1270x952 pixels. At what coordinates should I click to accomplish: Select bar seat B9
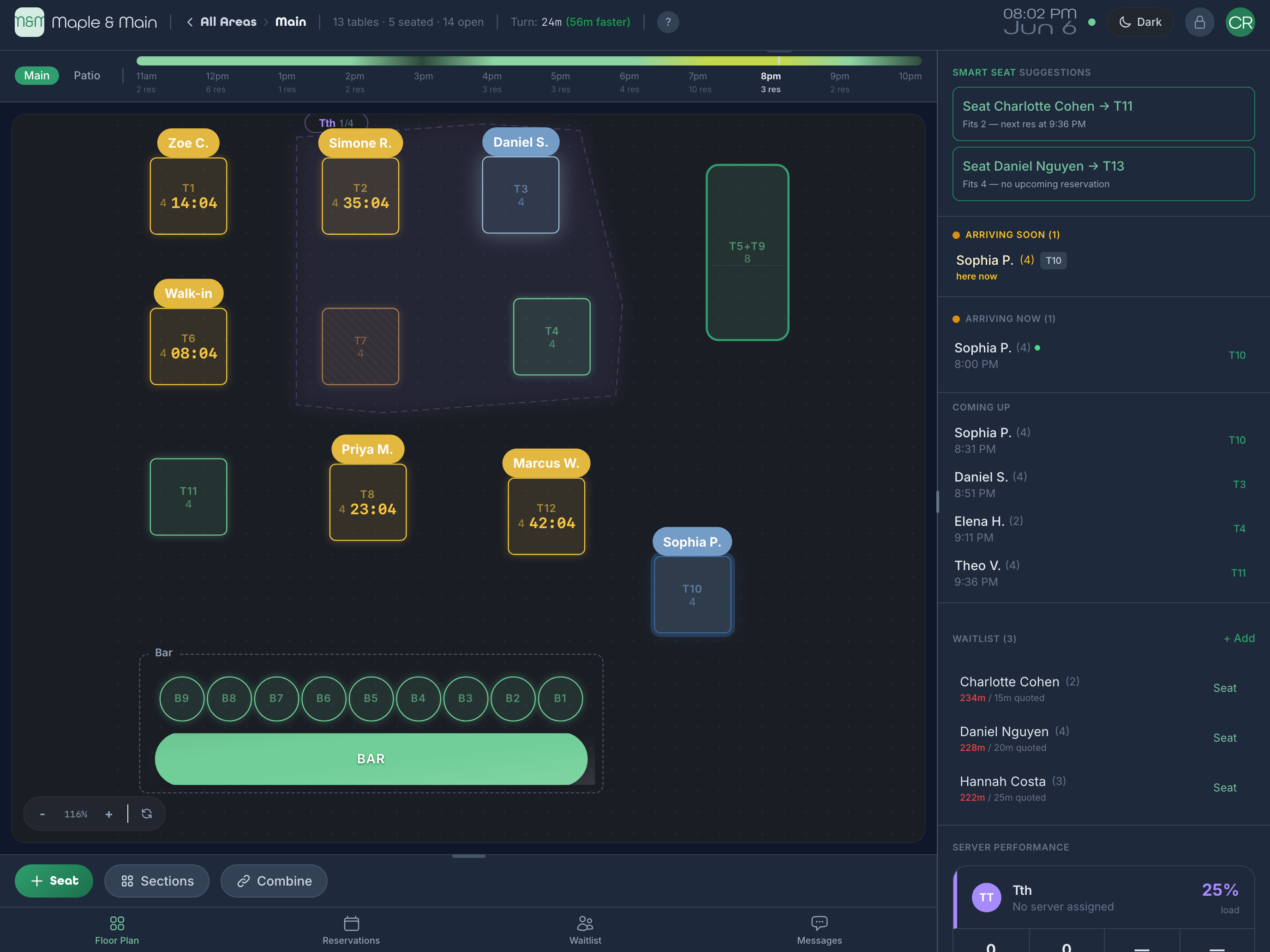pos(181,698)
